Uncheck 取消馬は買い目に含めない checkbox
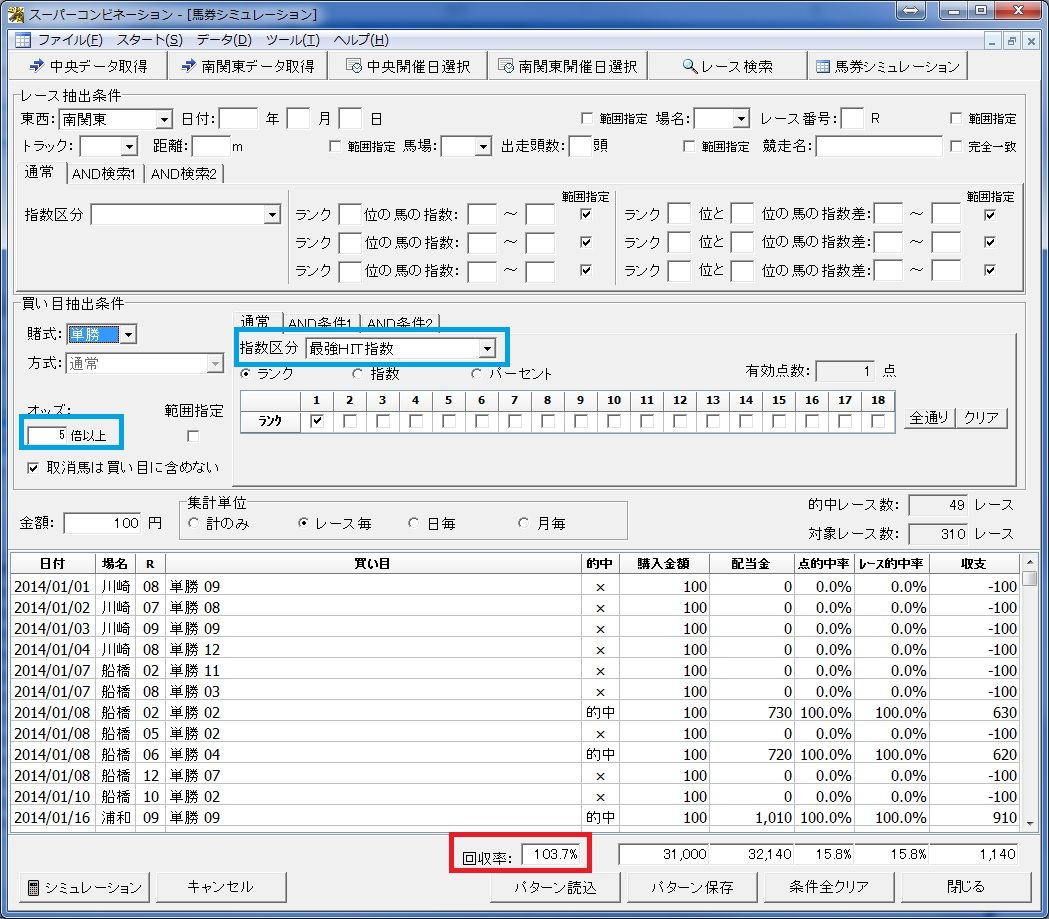Image resolution: width=1049 pixels, height=919 pixels. [33, 468]
